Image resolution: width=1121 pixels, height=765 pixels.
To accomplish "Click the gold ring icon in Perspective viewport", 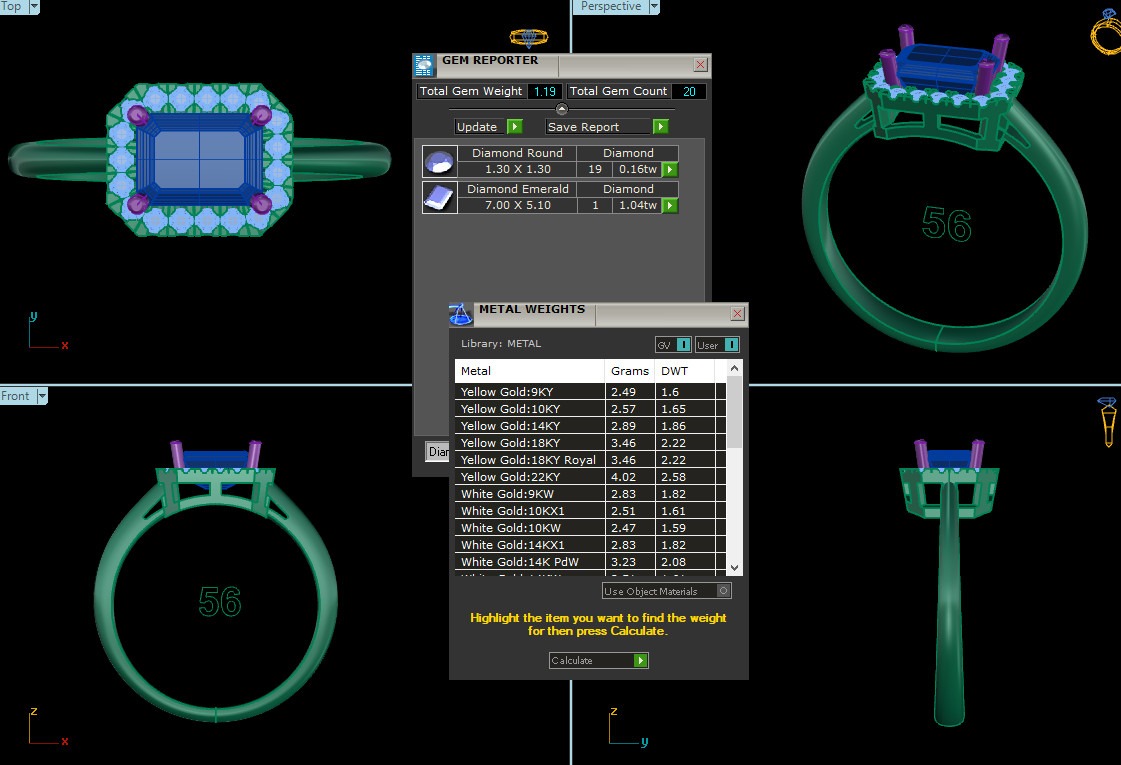I will tap(1105, 30).
